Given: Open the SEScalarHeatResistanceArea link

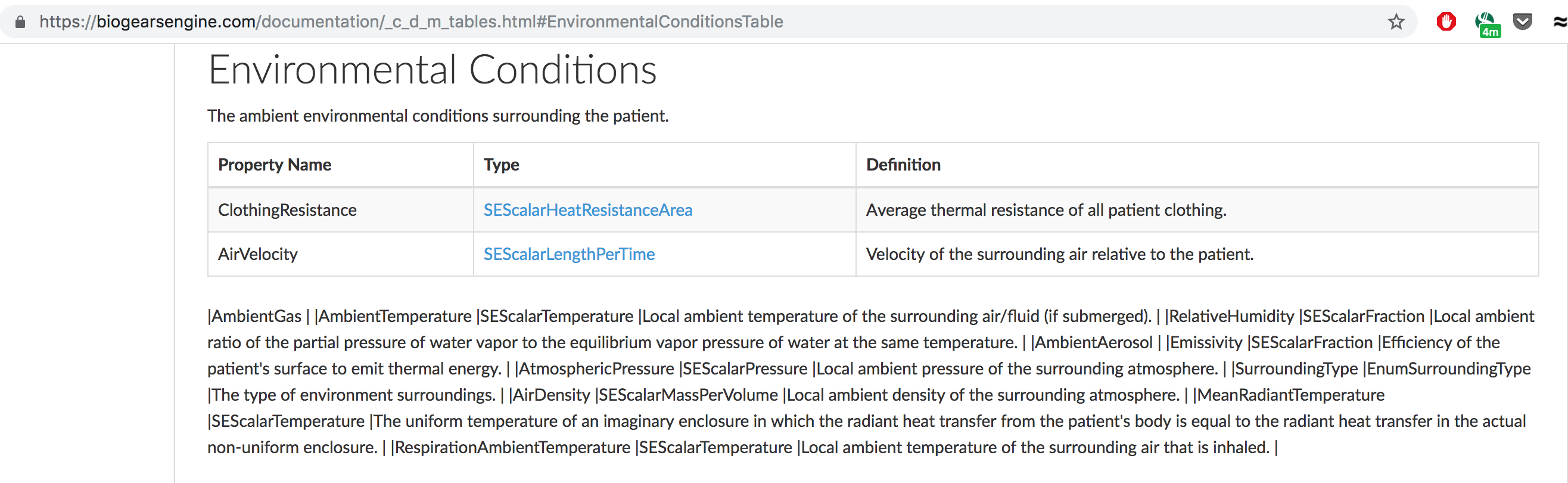Looking at the screenshot, I should tap(588, 209).
